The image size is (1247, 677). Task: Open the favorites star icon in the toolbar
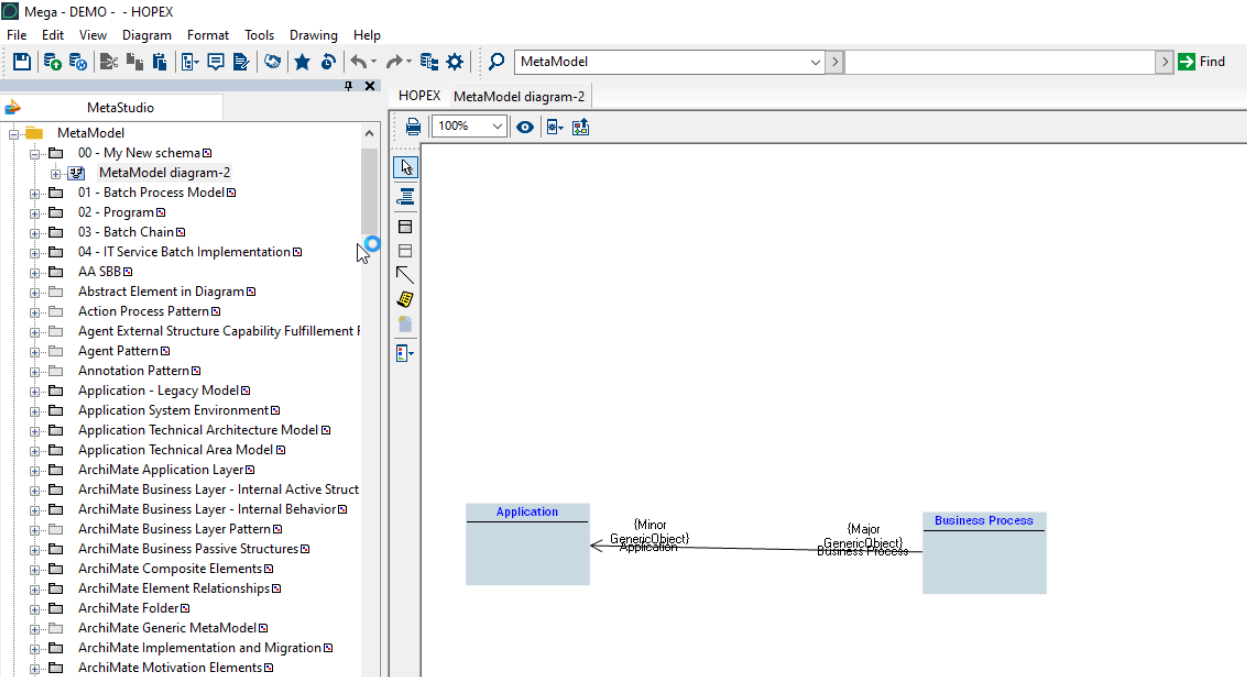(302, 61)
